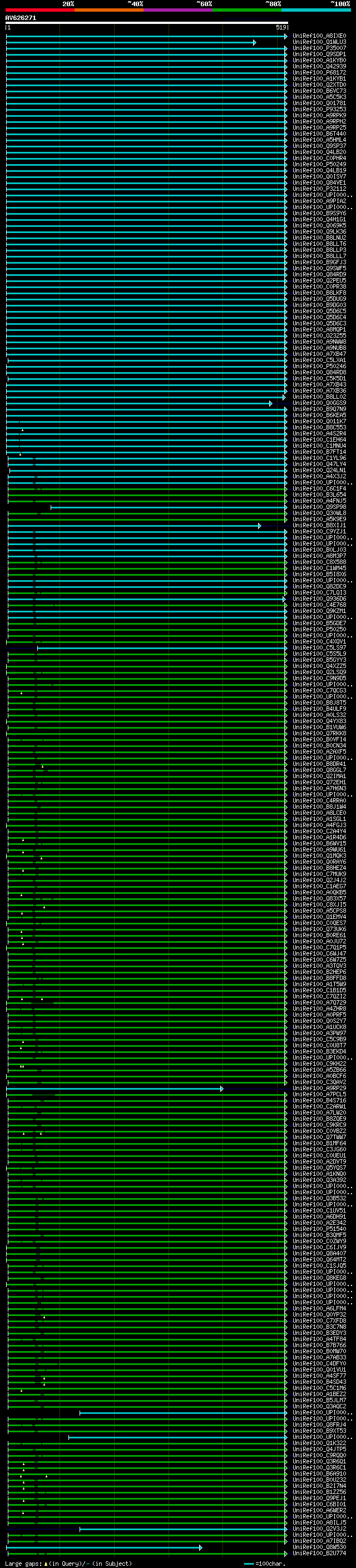Select the UniRef100_Q0GGS9 label
Viewport: 356px width, 1568px height.
[319, 403]
